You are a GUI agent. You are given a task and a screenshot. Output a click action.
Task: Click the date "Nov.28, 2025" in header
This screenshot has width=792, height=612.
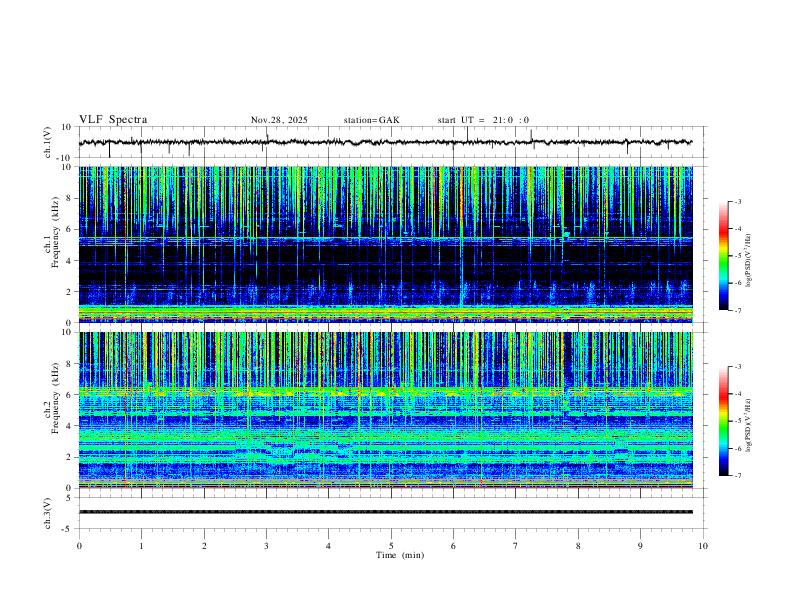279,120
